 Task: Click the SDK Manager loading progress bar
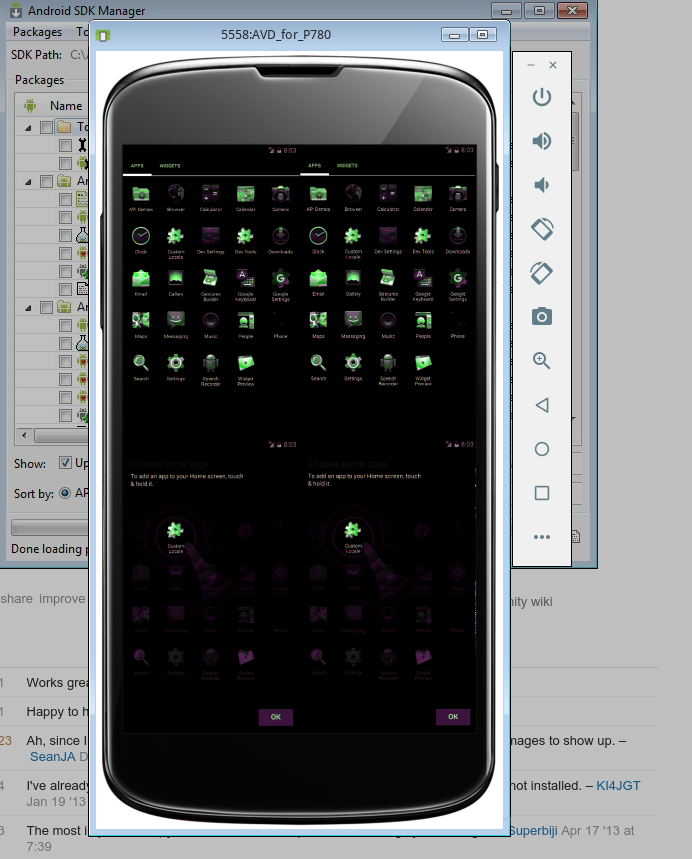(x=50, y=527)
